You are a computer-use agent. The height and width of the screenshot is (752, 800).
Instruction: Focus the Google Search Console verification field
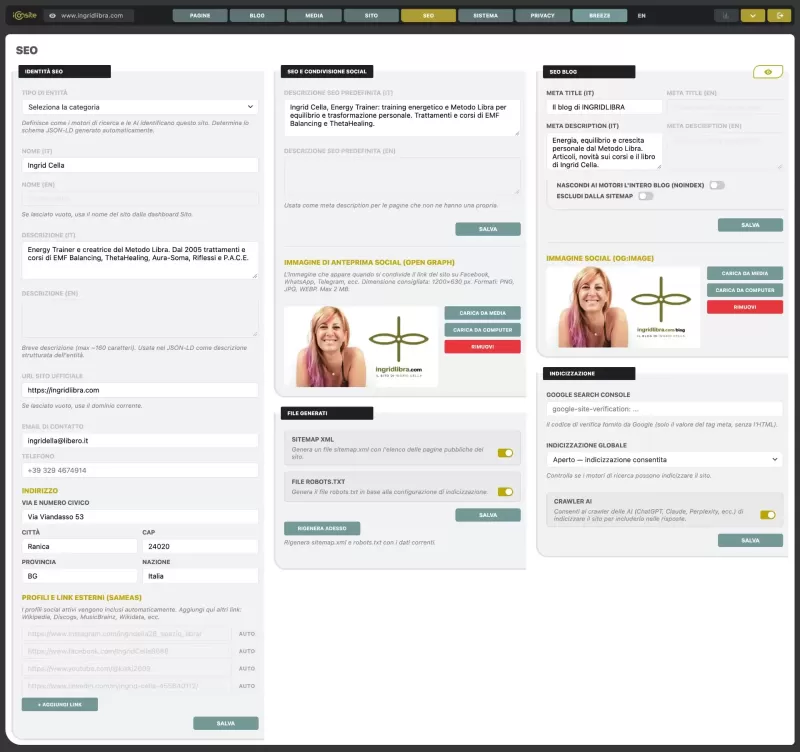tap(664, 409)
